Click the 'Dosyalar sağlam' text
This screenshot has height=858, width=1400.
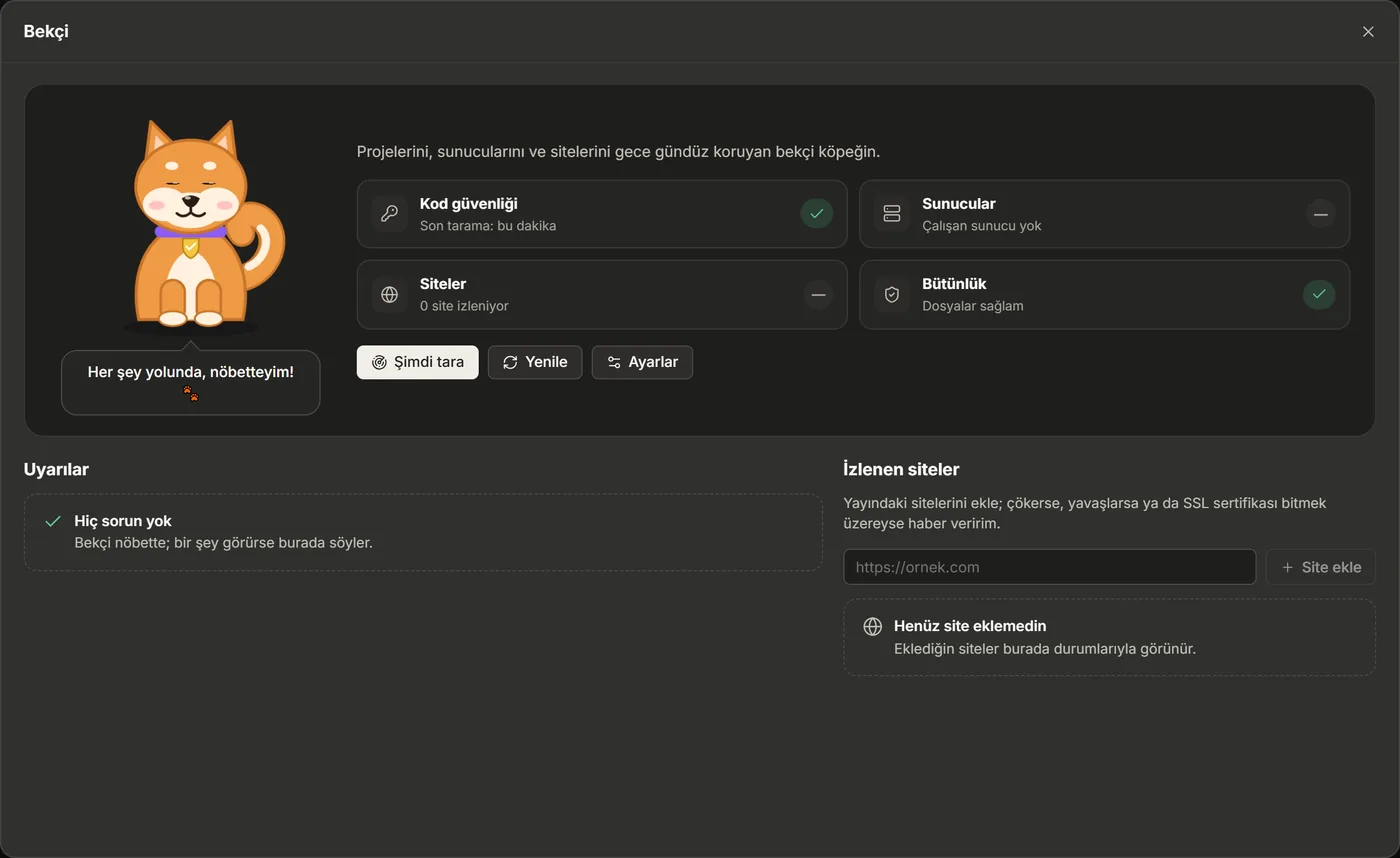(973, 306)
